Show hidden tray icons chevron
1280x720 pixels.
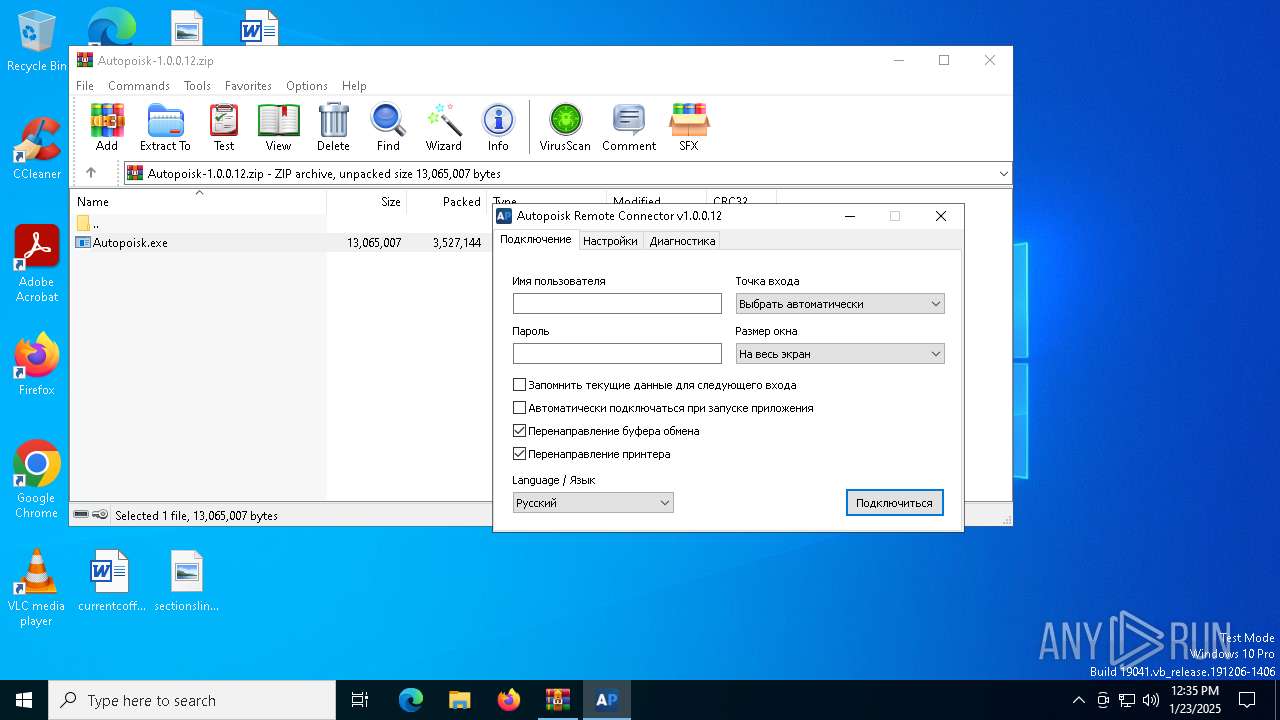[x=1078, y=700]
